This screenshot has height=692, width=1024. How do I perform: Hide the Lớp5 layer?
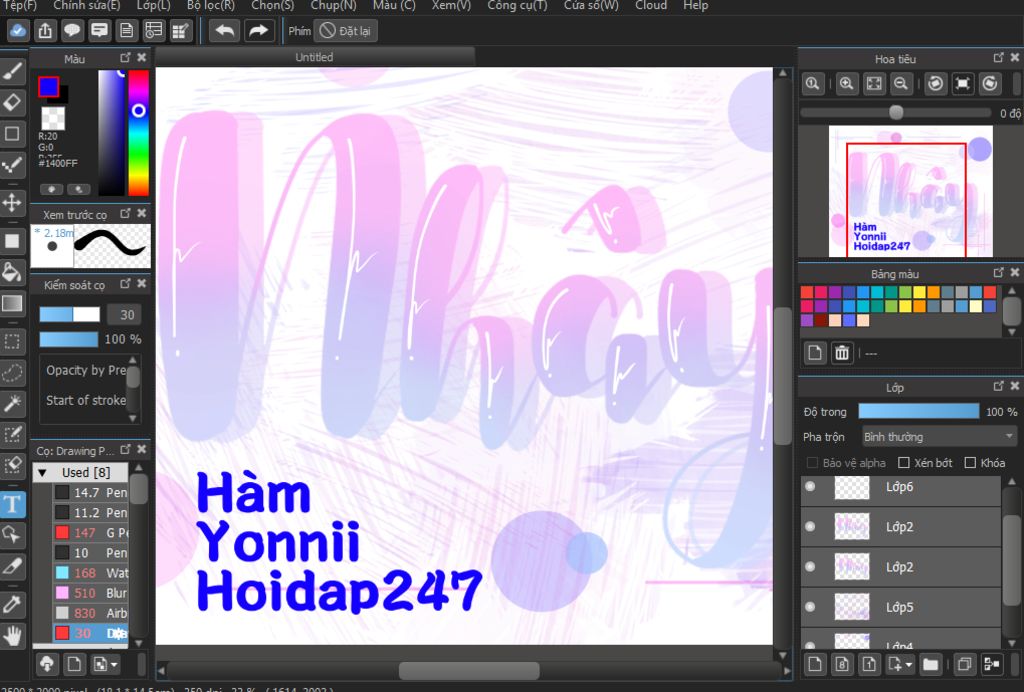pos(810,606)
